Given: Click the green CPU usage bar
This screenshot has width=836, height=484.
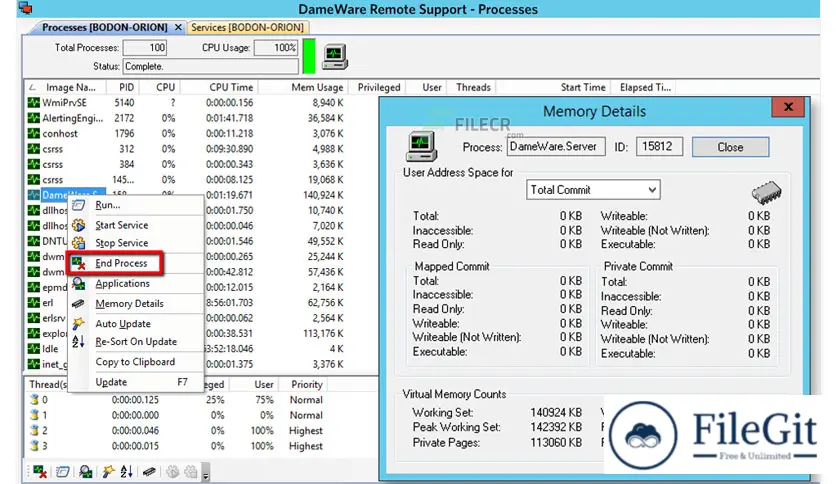Looking at the screenshot, I should pyautogui.click(x=309, y=56).
